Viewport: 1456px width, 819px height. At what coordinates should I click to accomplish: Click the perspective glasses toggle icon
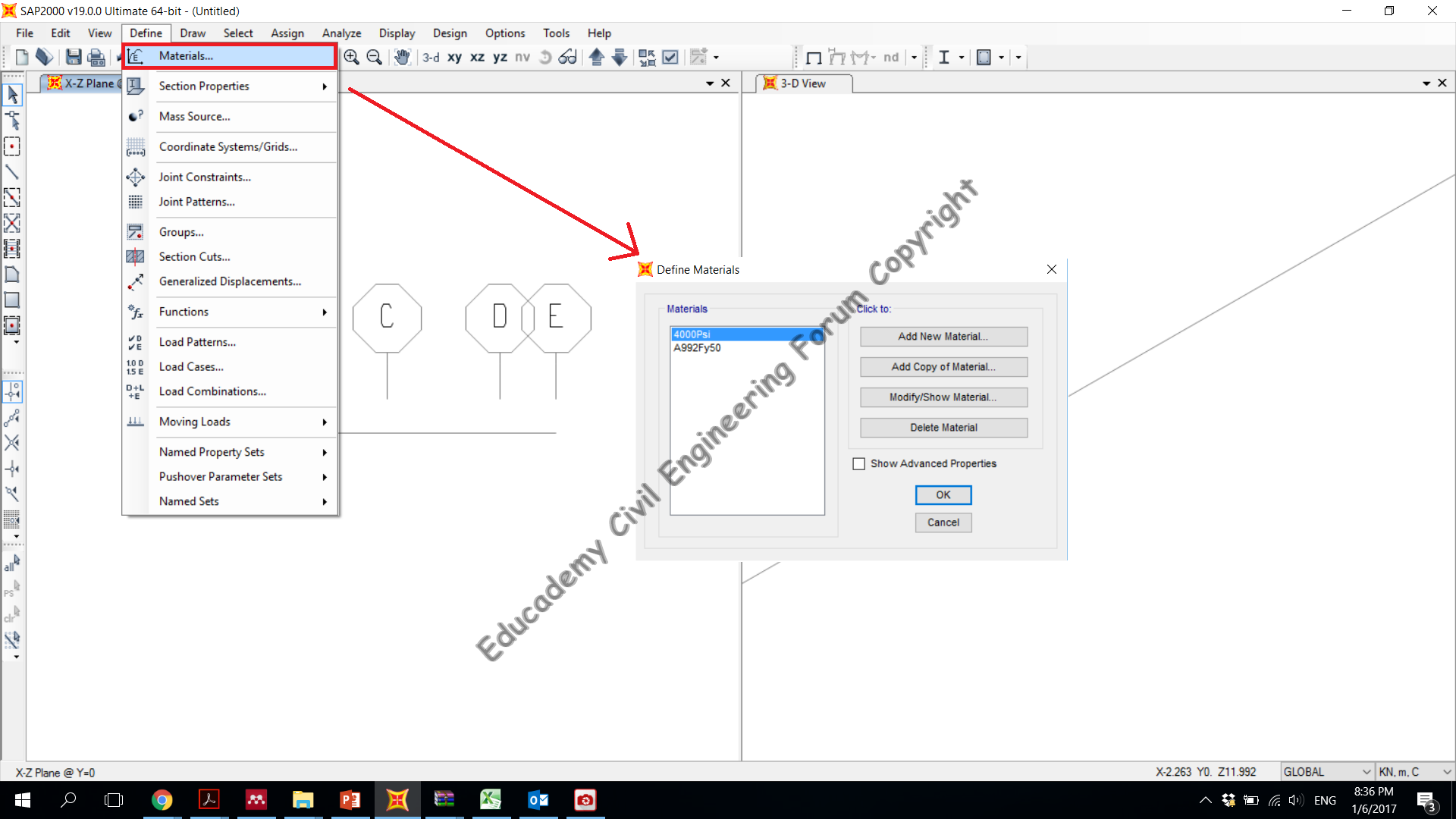pyautogui.click(x=567, y=57)
